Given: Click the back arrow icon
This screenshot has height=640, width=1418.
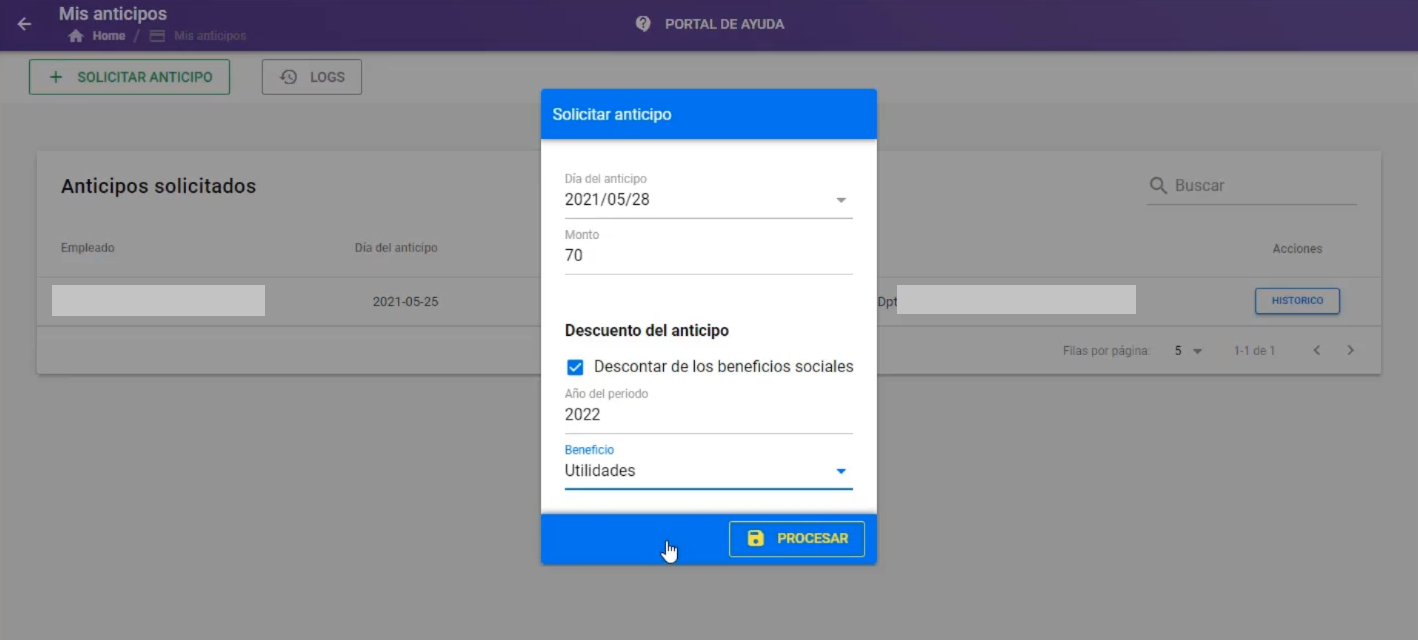Looking at the screenshot, I should (24, 24).
